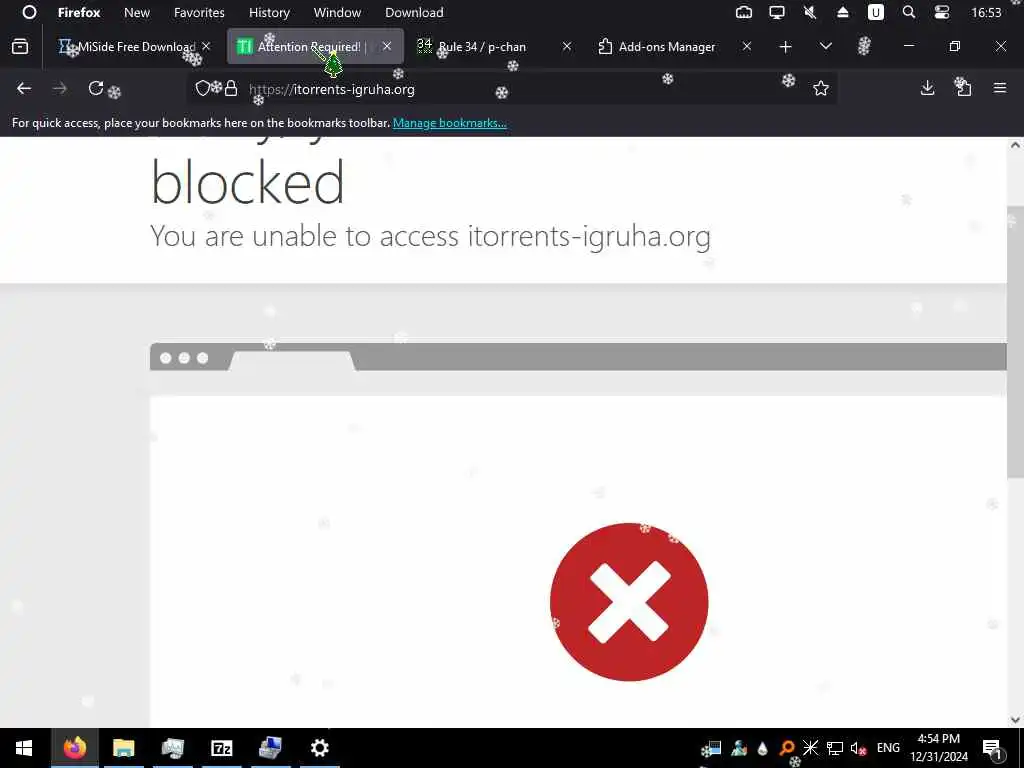Open the Firefox View icon at the tab strip start
The width and height of the screenshot is (1024, 768).
coord(20,46)
